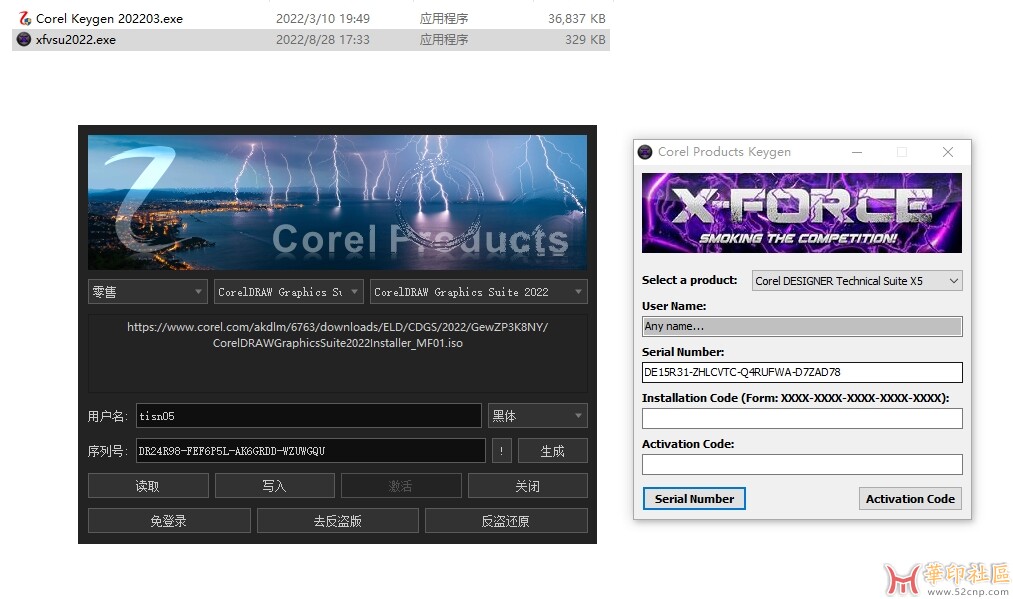Open the 黑体 font dropdown
Image resolution: width=1013 pixels, height=599 pixels.
538,415
